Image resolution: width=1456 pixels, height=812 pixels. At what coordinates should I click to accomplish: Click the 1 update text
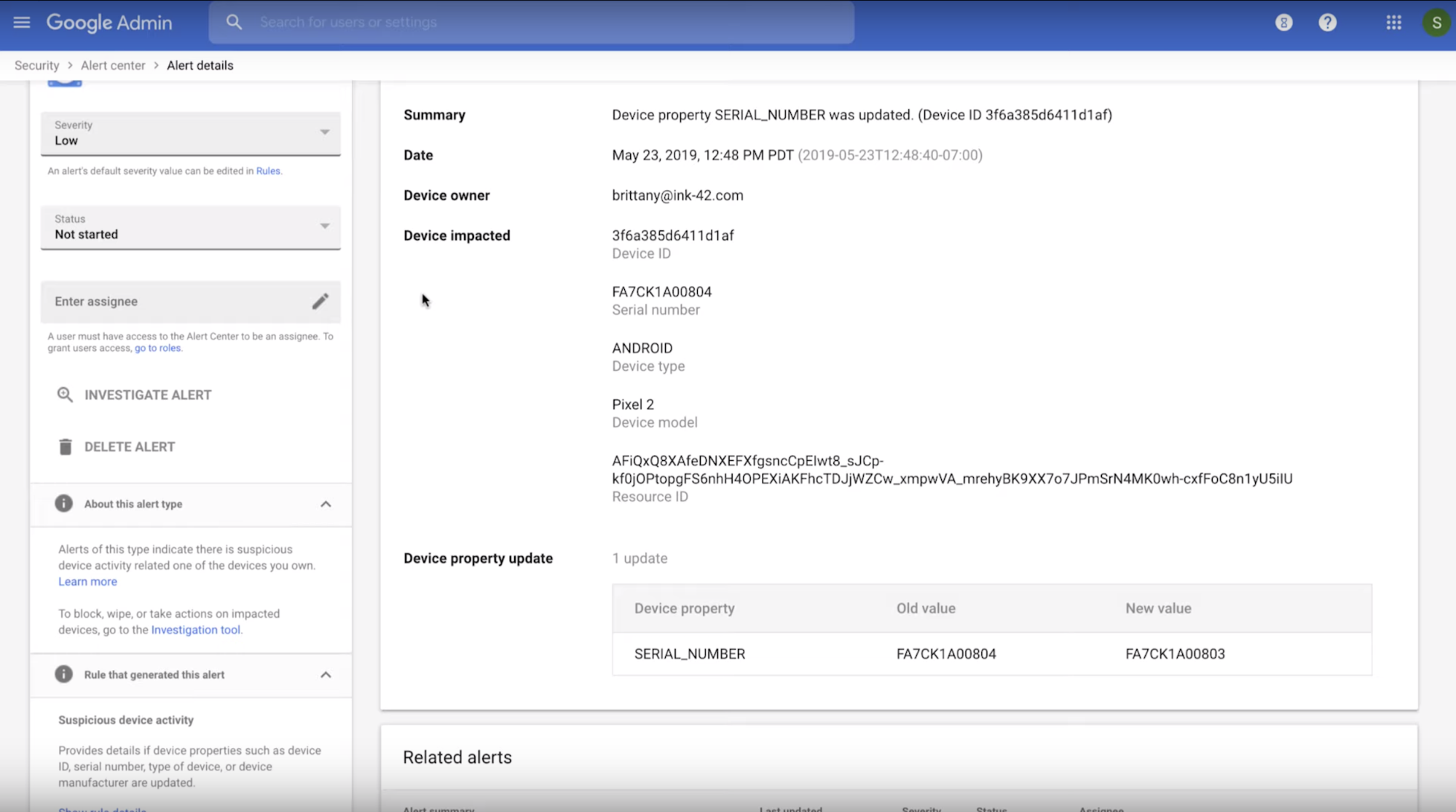click(x=640, y=559)
